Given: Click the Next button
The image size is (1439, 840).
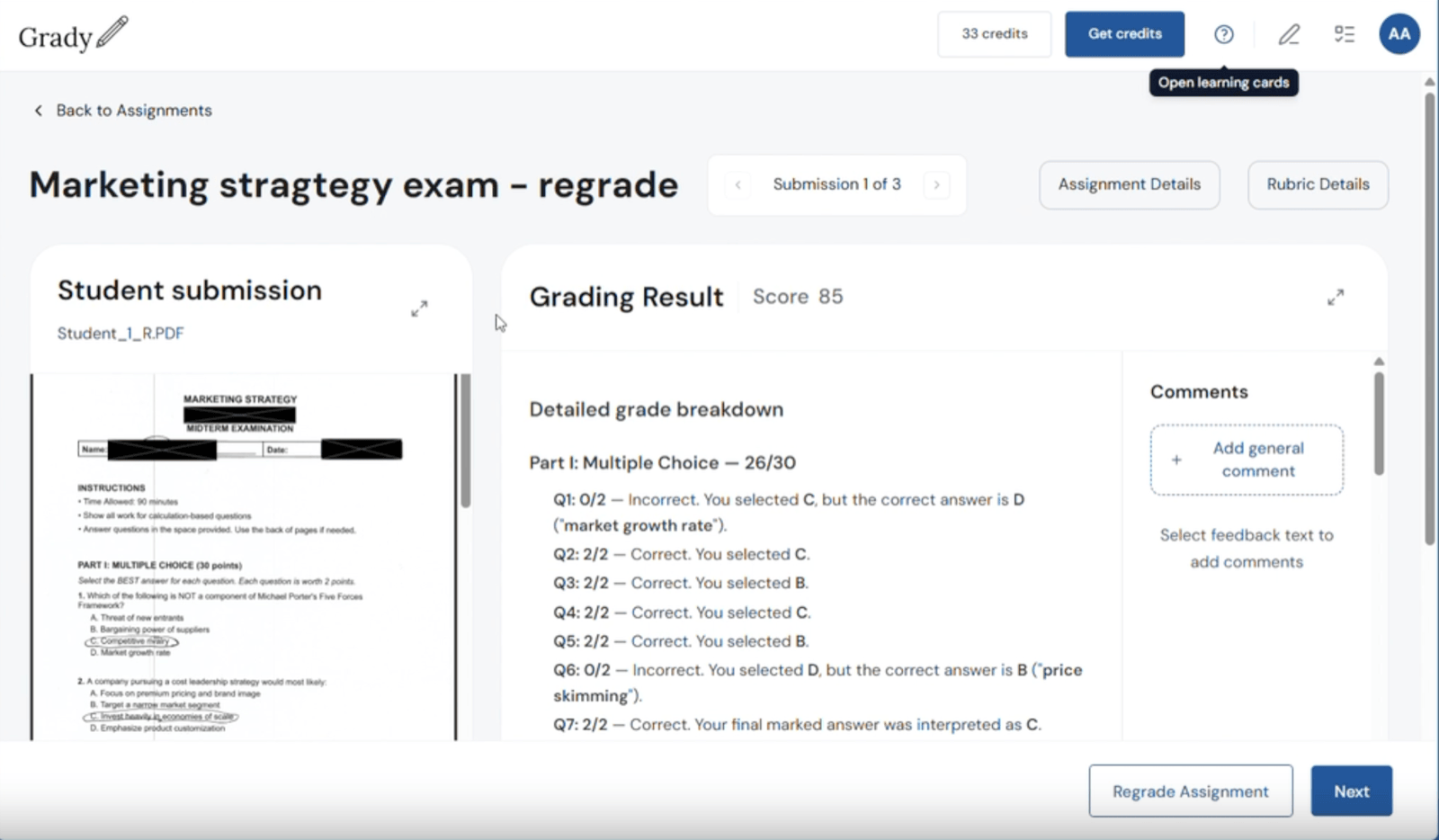Looking at the screenshot, I should (1352, 791).
